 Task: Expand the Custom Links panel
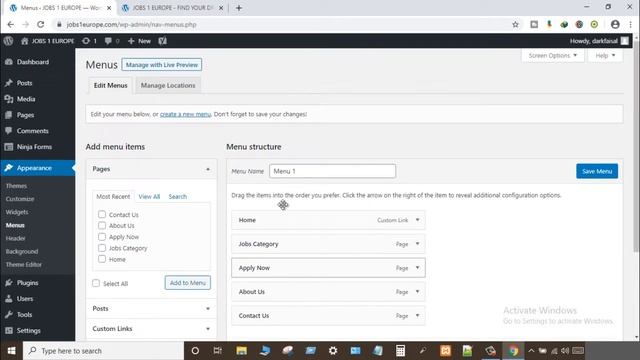point(208,329)
